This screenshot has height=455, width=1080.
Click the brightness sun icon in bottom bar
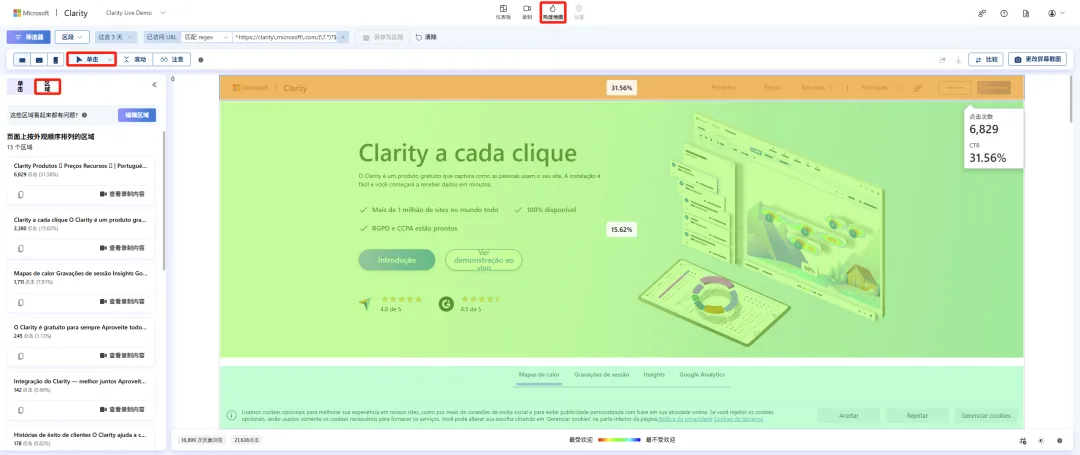(1041, 440)
